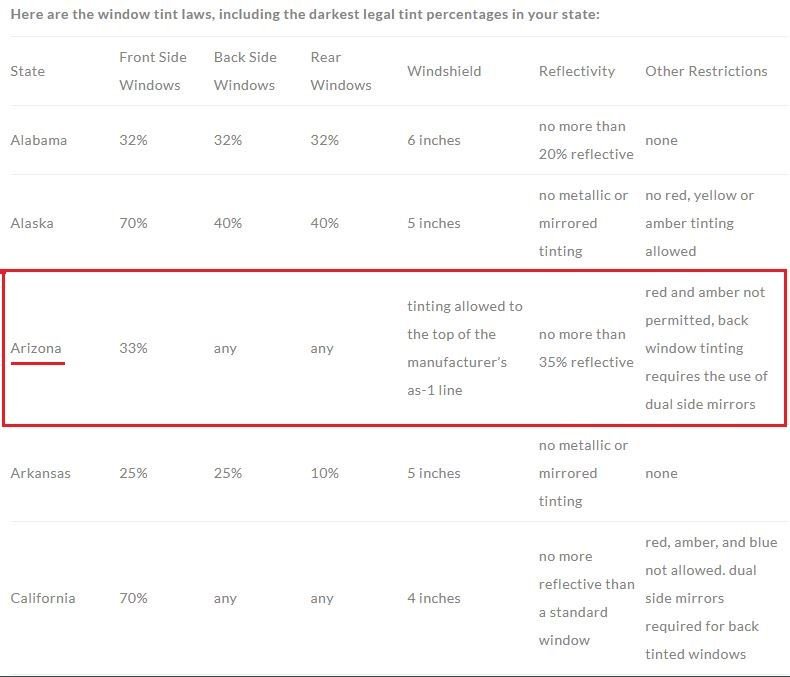This screenshot has height=677, width=790.
Task: Select California's 4 inches windshield cell
Action: [x=434, y=598]
